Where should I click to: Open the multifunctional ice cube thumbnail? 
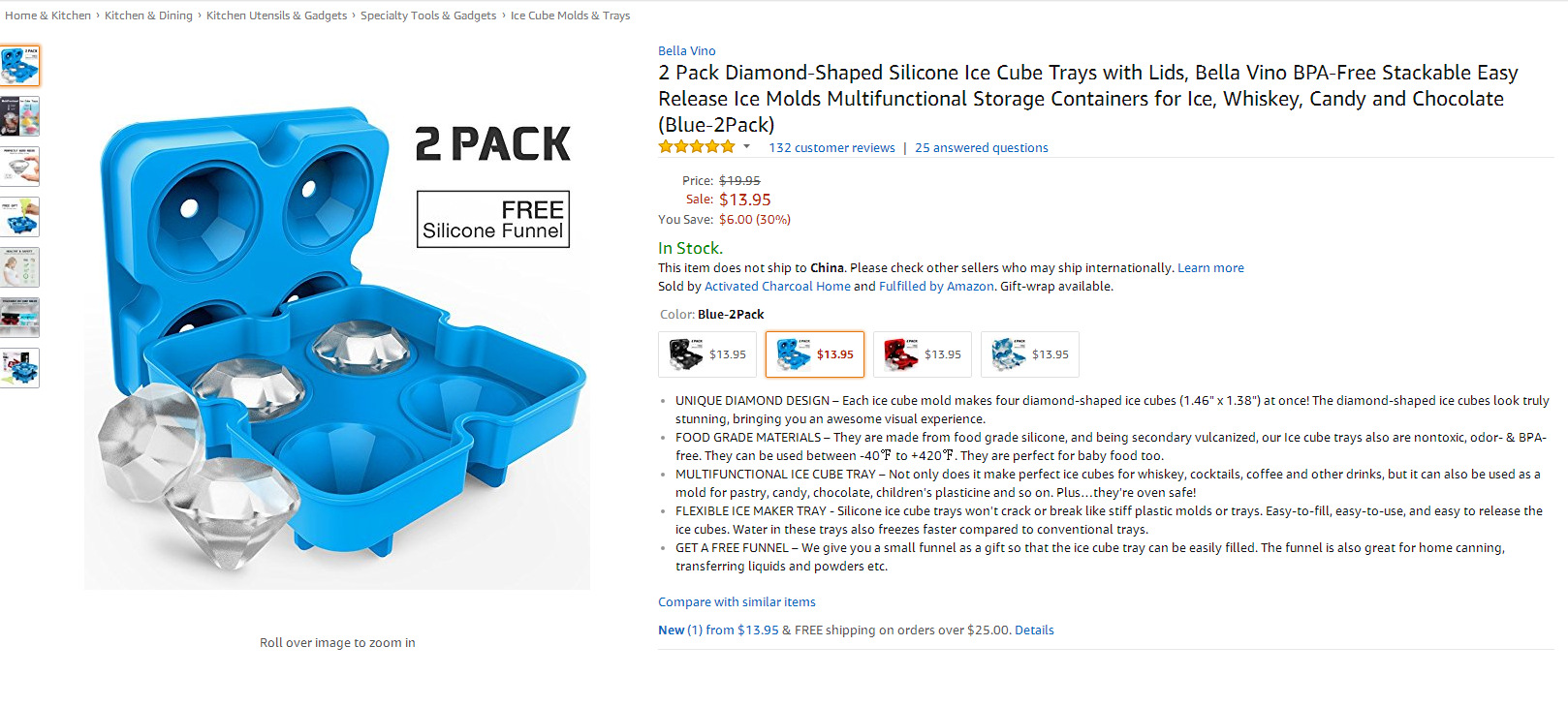click(19, 116)
